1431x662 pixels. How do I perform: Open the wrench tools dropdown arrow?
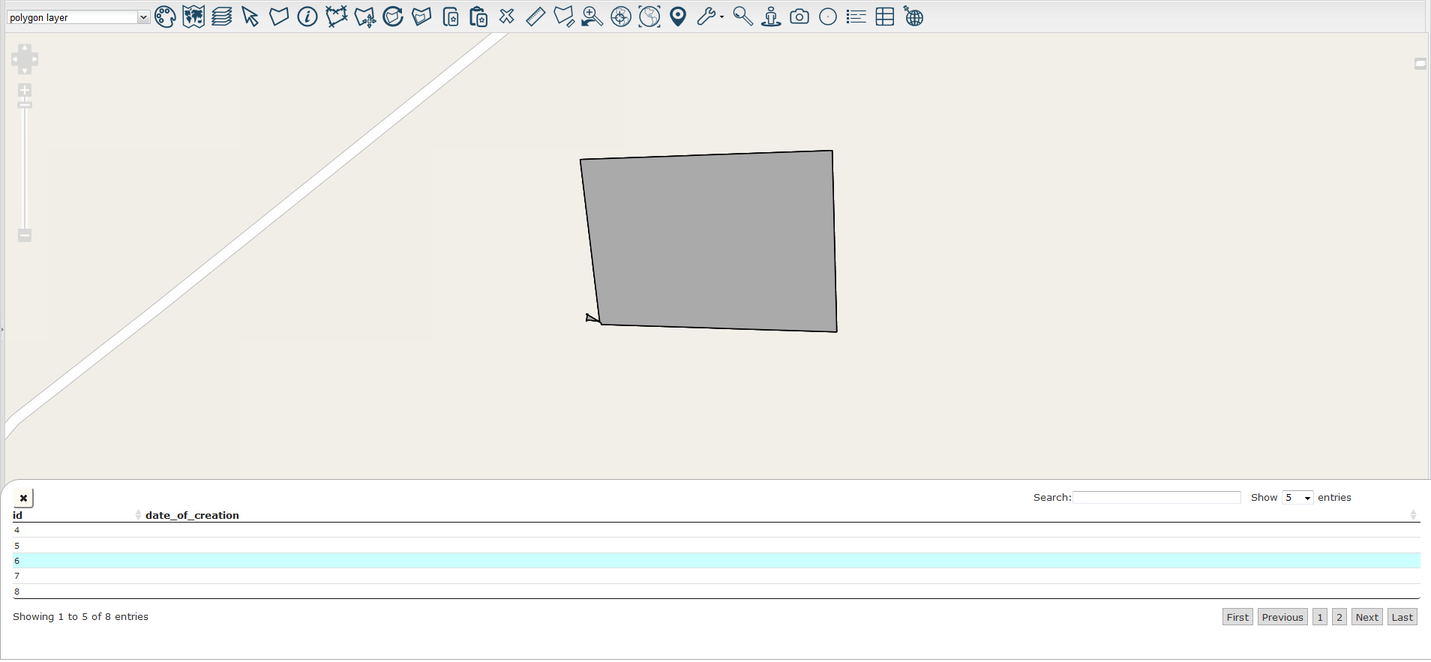721,18
